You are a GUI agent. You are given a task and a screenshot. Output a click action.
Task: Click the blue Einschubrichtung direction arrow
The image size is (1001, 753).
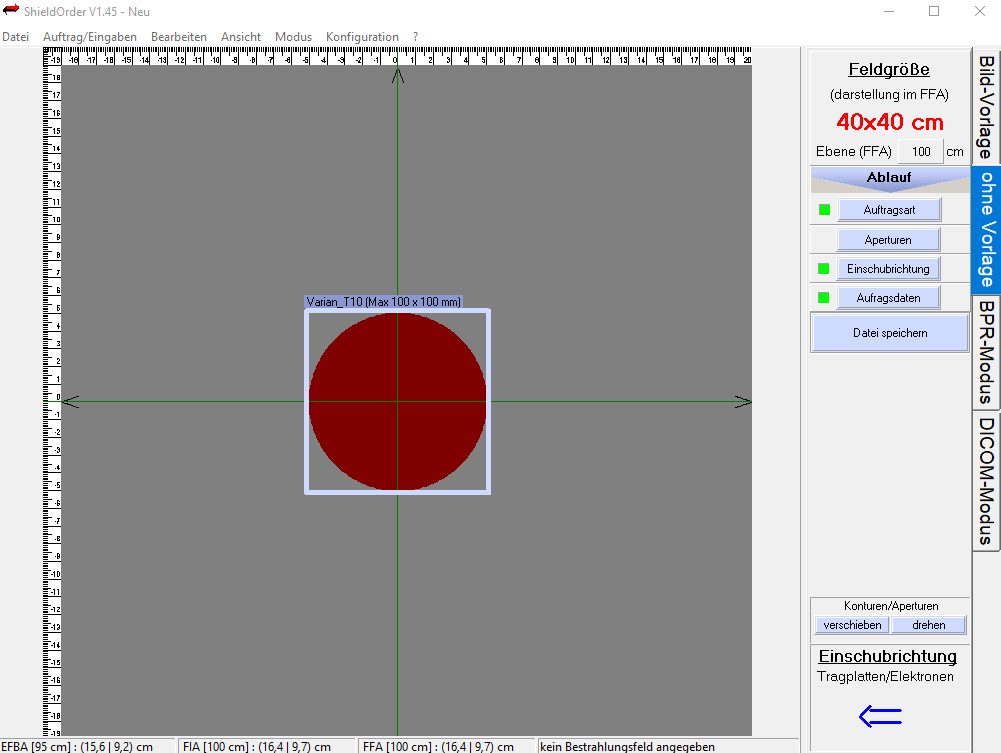pos(880,717)
